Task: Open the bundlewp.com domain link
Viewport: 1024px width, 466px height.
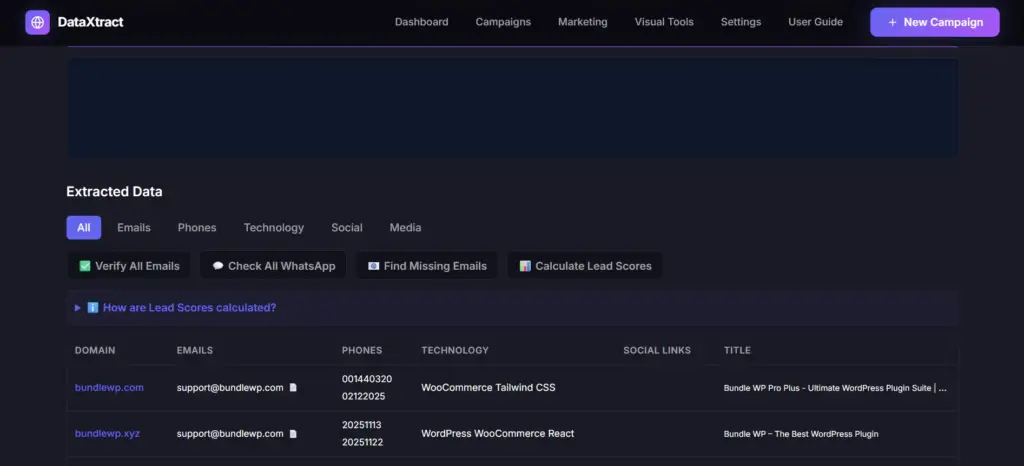Action: click(x=109, y=388)
